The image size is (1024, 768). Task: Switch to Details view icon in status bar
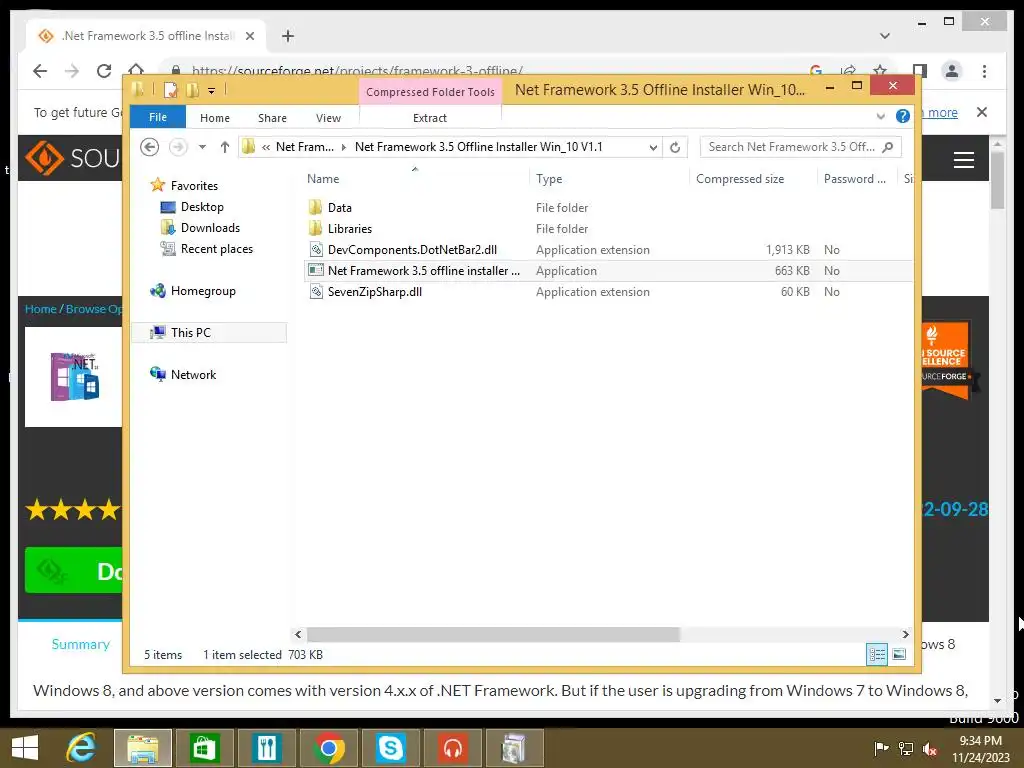coord(876,654)
